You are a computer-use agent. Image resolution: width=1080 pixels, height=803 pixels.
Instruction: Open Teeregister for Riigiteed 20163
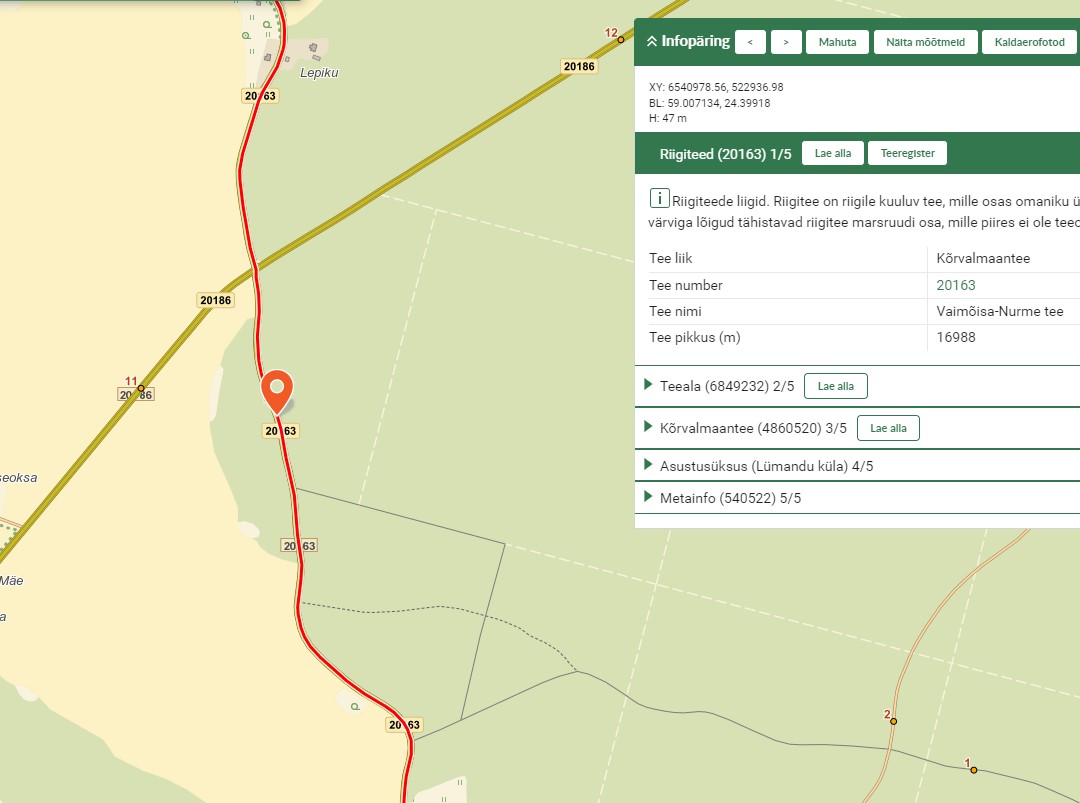point(907,154)
